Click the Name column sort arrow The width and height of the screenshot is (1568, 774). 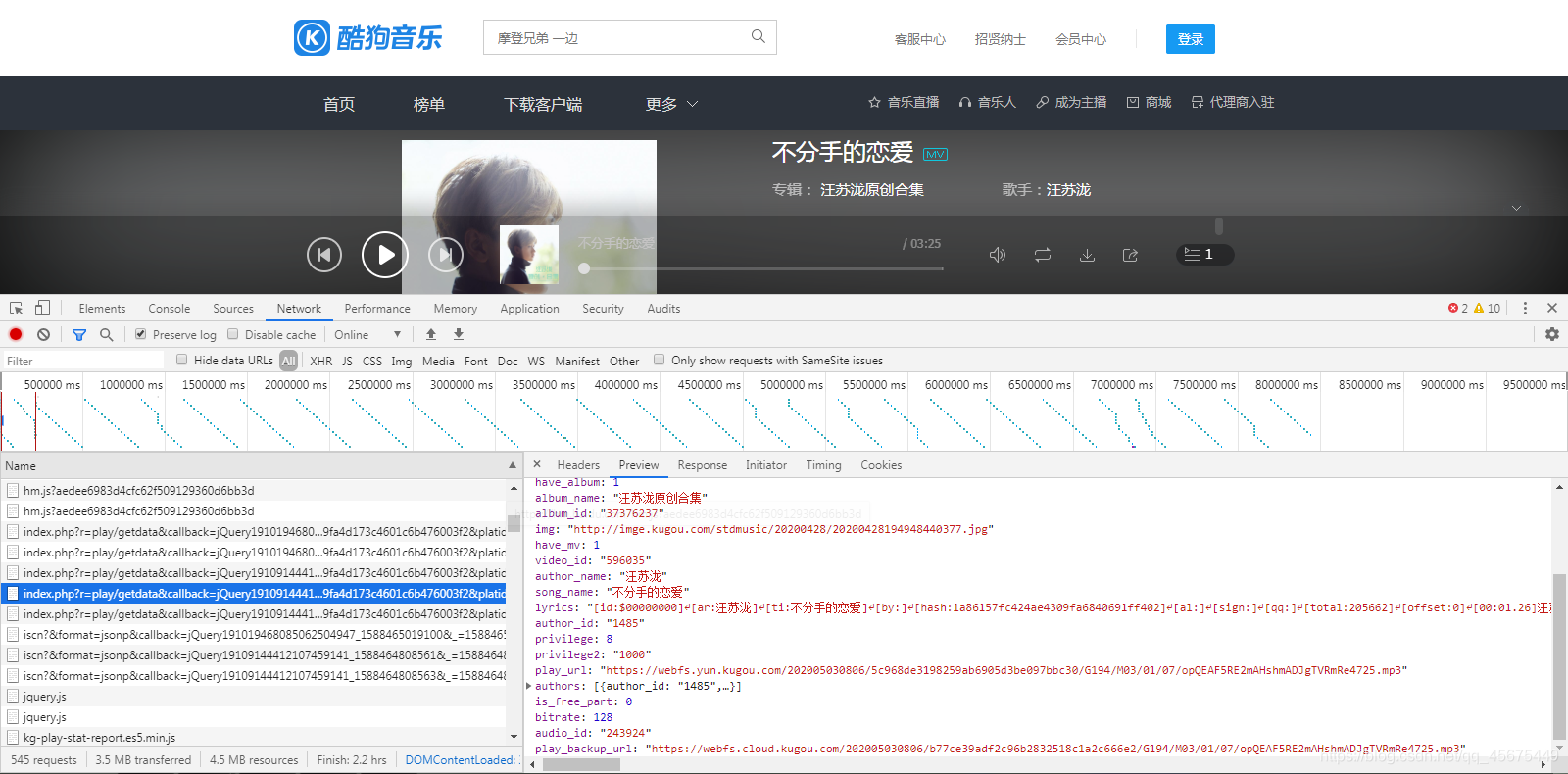[x=513, y=465]
